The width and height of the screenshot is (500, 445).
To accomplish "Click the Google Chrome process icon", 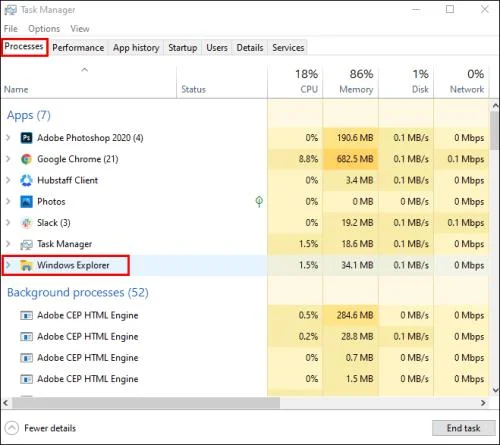I will coord(26,159).
